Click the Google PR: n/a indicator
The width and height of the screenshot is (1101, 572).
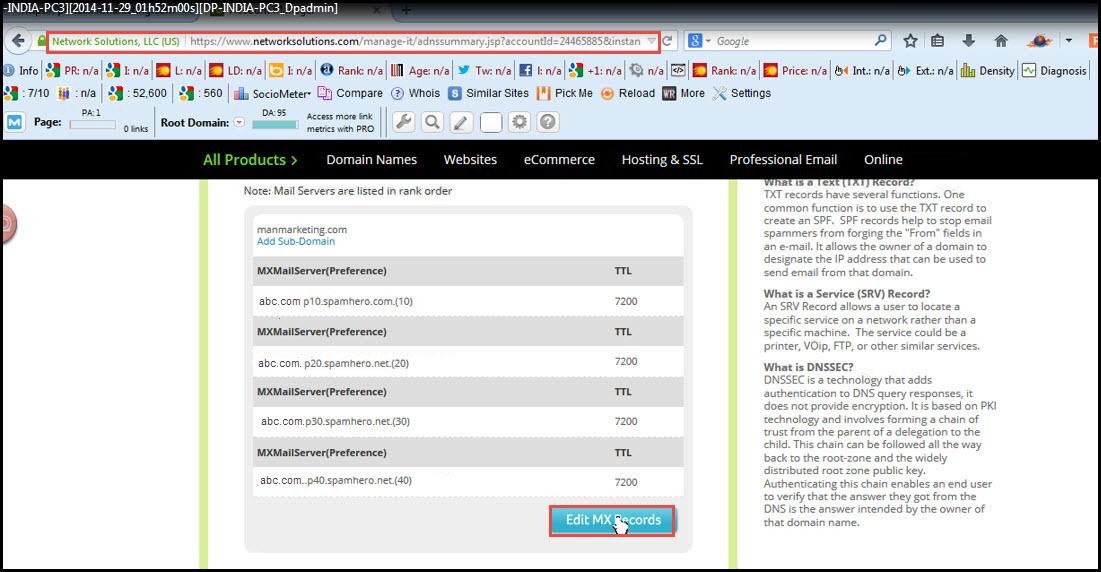tap(72, 70)
